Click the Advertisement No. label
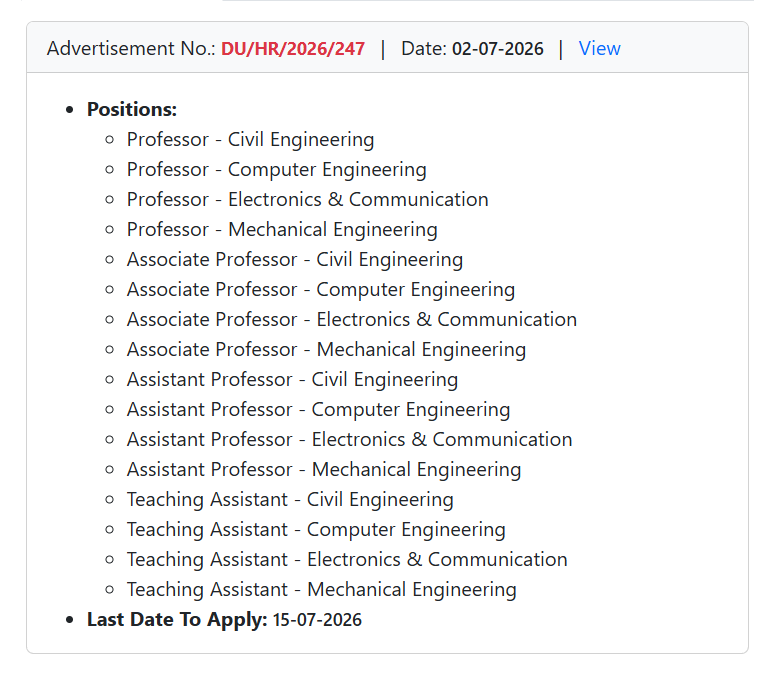The height and width of the screenshot is (685, 771). point(131,49)
